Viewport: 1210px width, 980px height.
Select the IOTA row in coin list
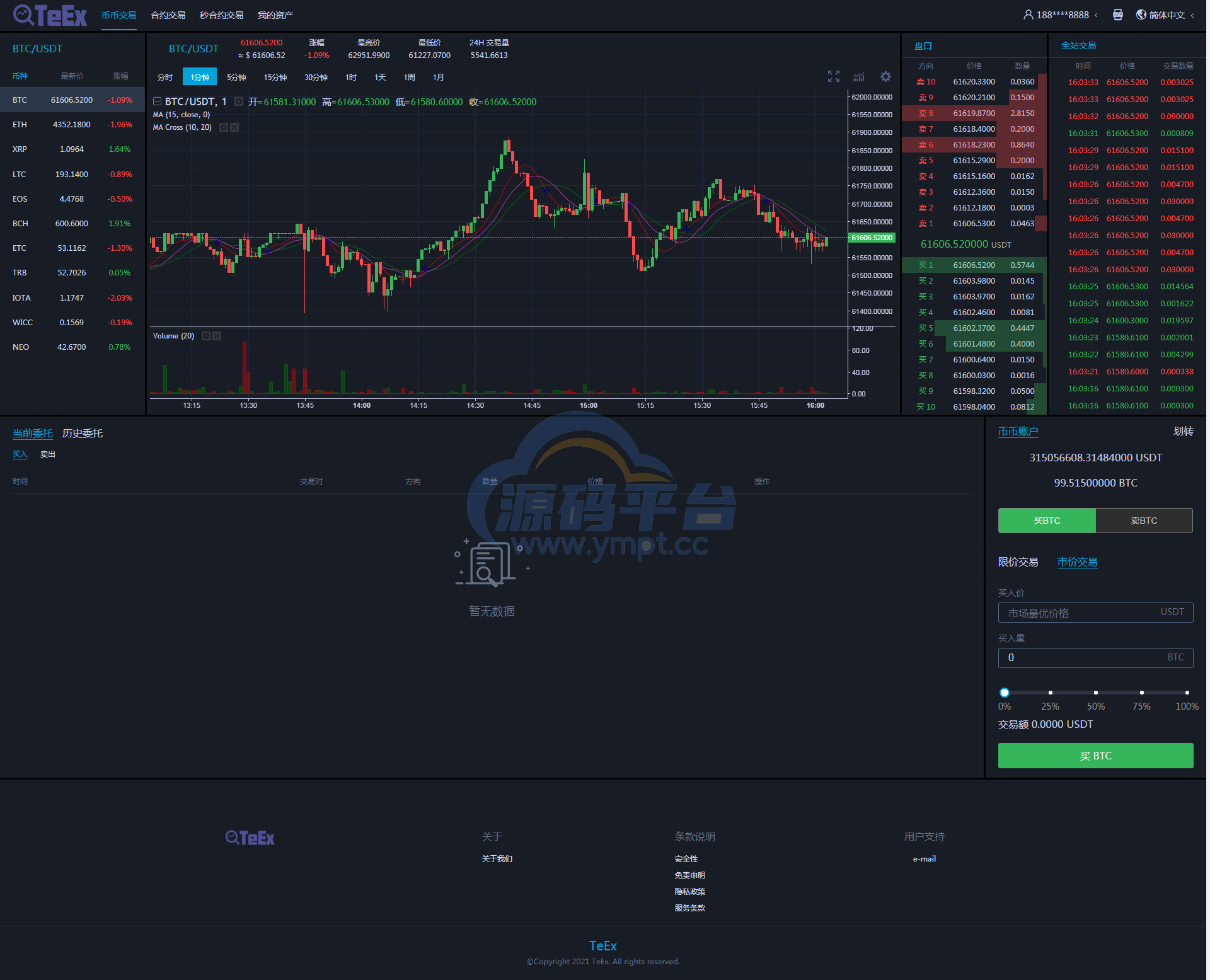pyautogui.click(x=72, y=298)
